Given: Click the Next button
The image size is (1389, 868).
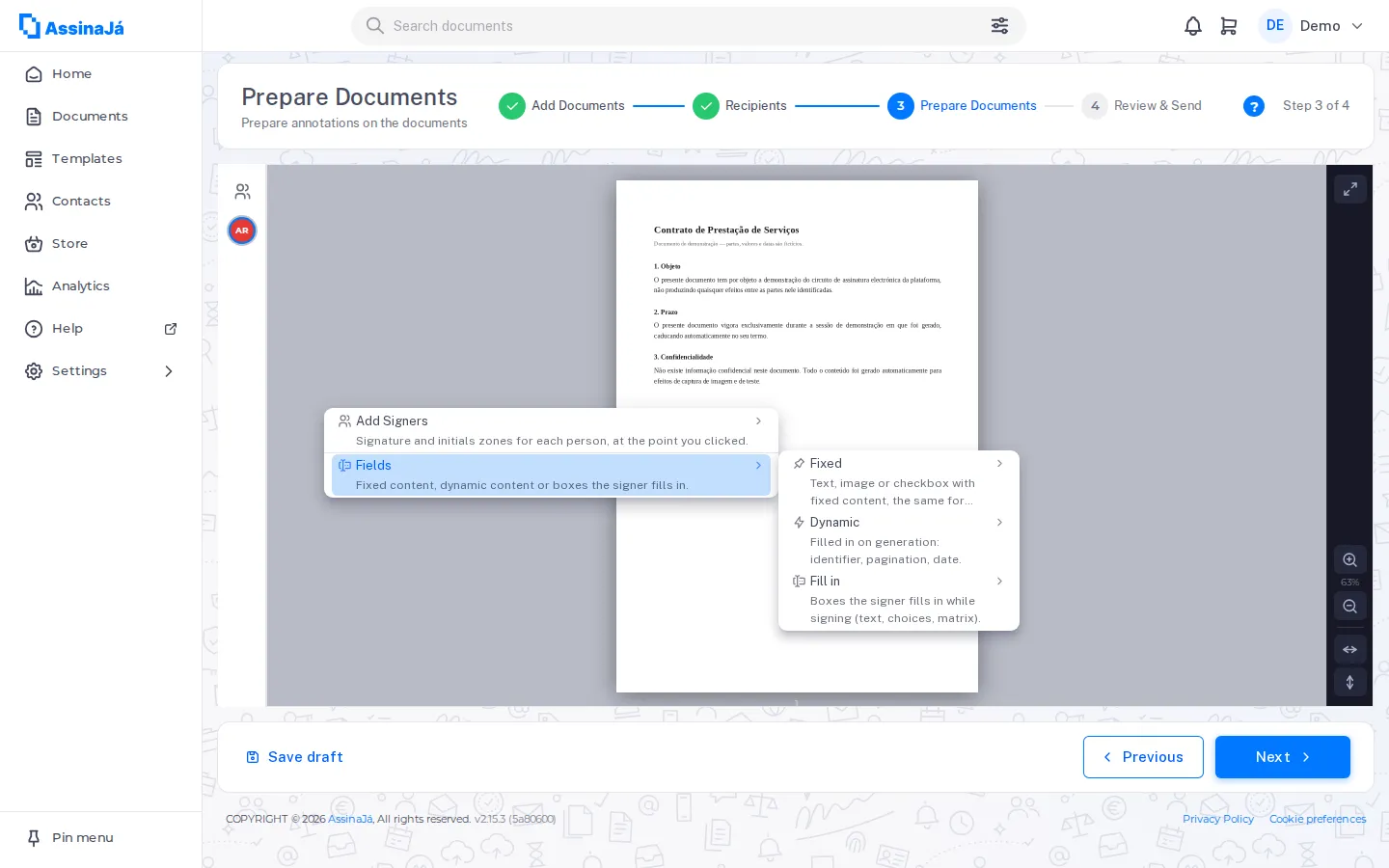Looking at the screenshot, I should 1283,757.
